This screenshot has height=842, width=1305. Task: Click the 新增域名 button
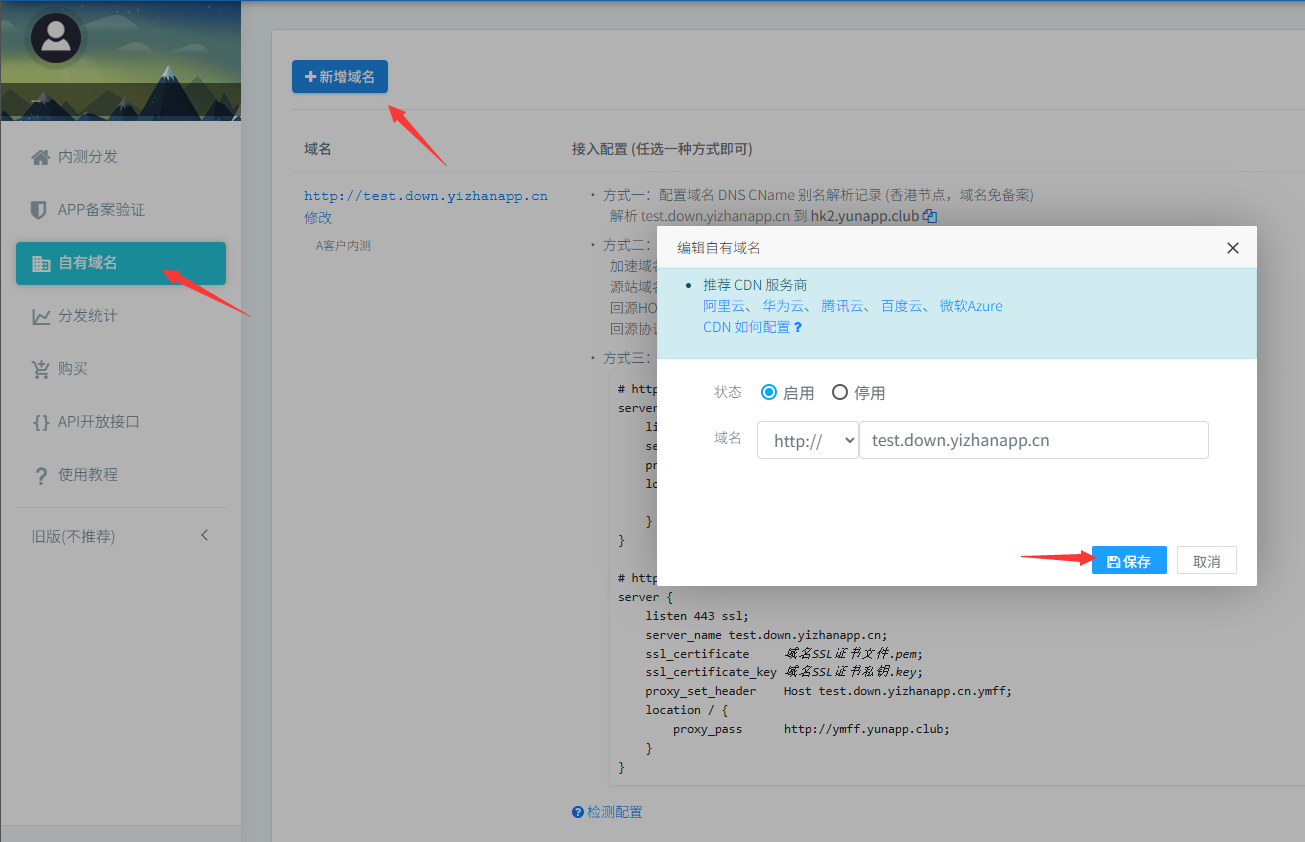coord(339,77)
